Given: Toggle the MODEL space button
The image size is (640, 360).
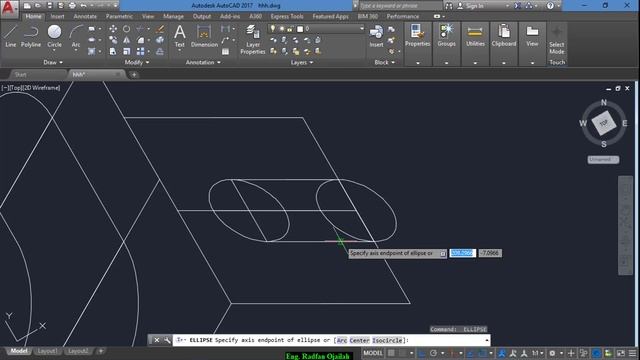Looking at the screenshot, I should click(x=373, y=353).
